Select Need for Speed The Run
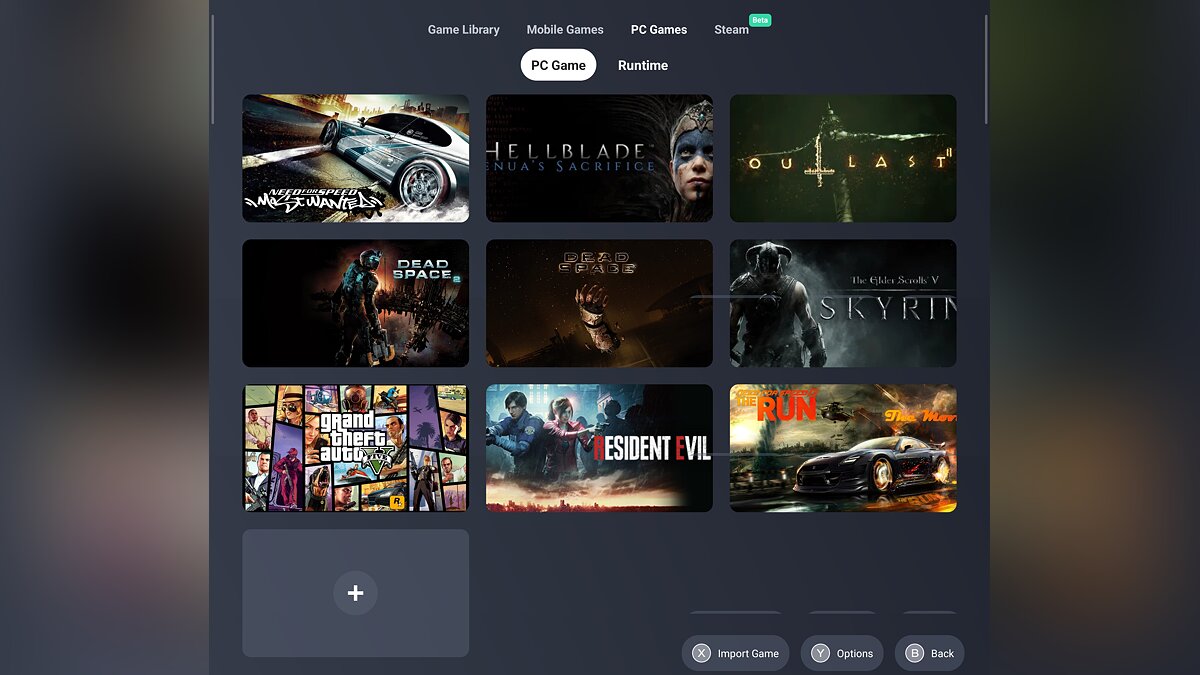 (x=843, y=448)
